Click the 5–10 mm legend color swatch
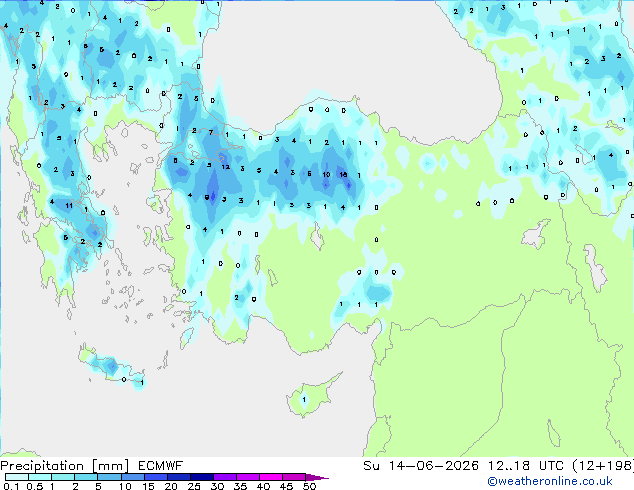The width and height of the screenshot is (634, 490). tap(109, 477)
